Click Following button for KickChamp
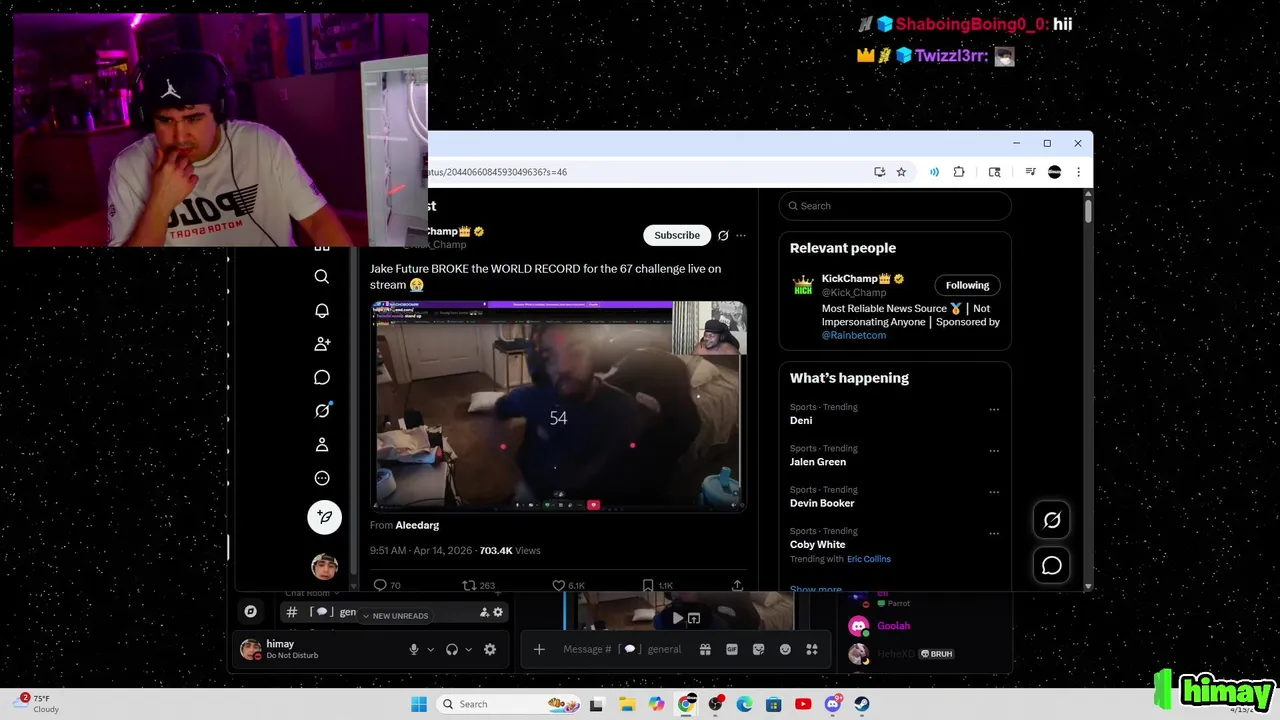Viewport: 1280px width, 720px height. pos(967,285)
